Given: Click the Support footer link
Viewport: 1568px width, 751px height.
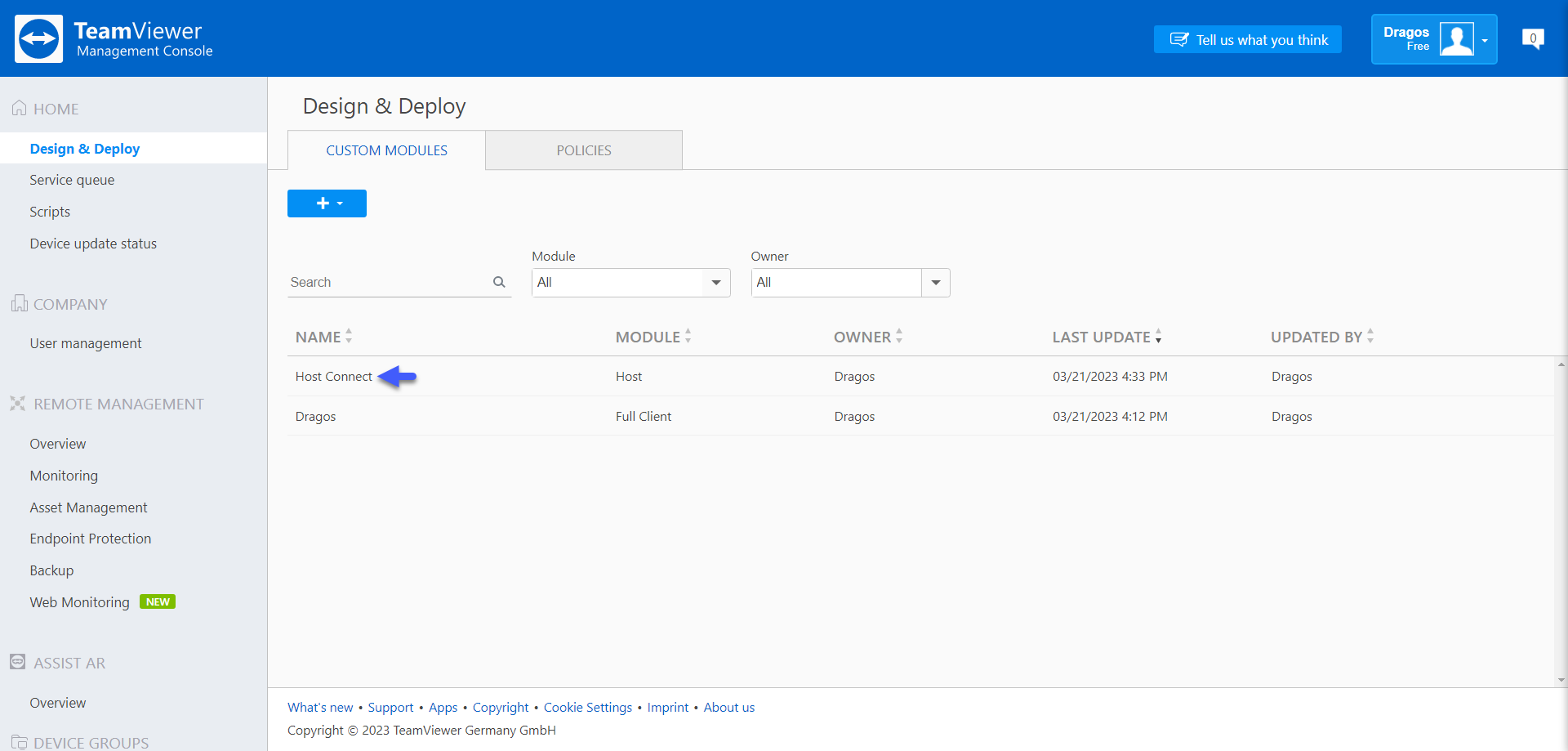Looking at the screenshot, I should [390, 708].
